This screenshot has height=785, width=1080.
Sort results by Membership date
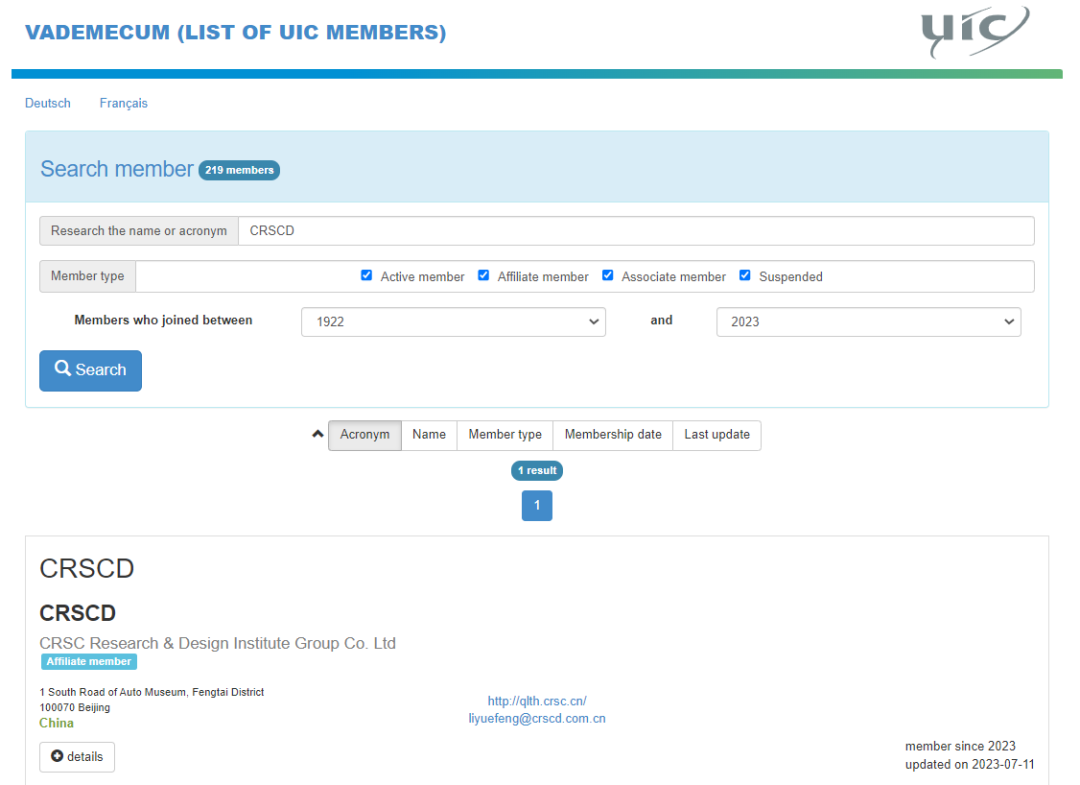coord(613,435)
